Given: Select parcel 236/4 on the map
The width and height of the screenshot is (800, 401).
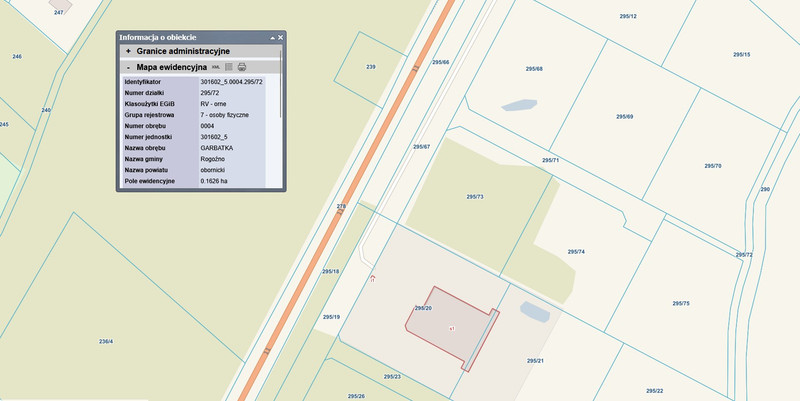Looking at the screenshot, I should click(105, 342).
